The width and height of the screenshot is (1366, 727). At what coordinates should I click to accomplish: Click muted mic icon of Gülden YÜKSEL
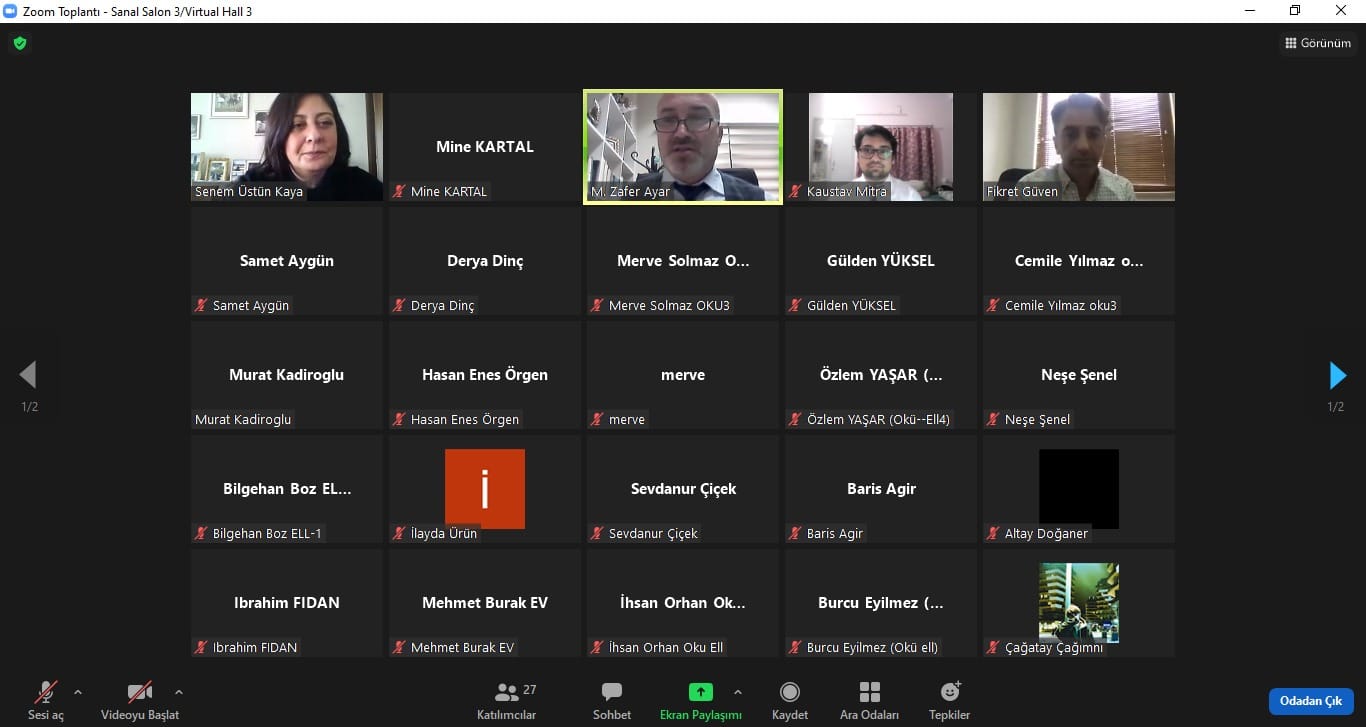[795, 305]
